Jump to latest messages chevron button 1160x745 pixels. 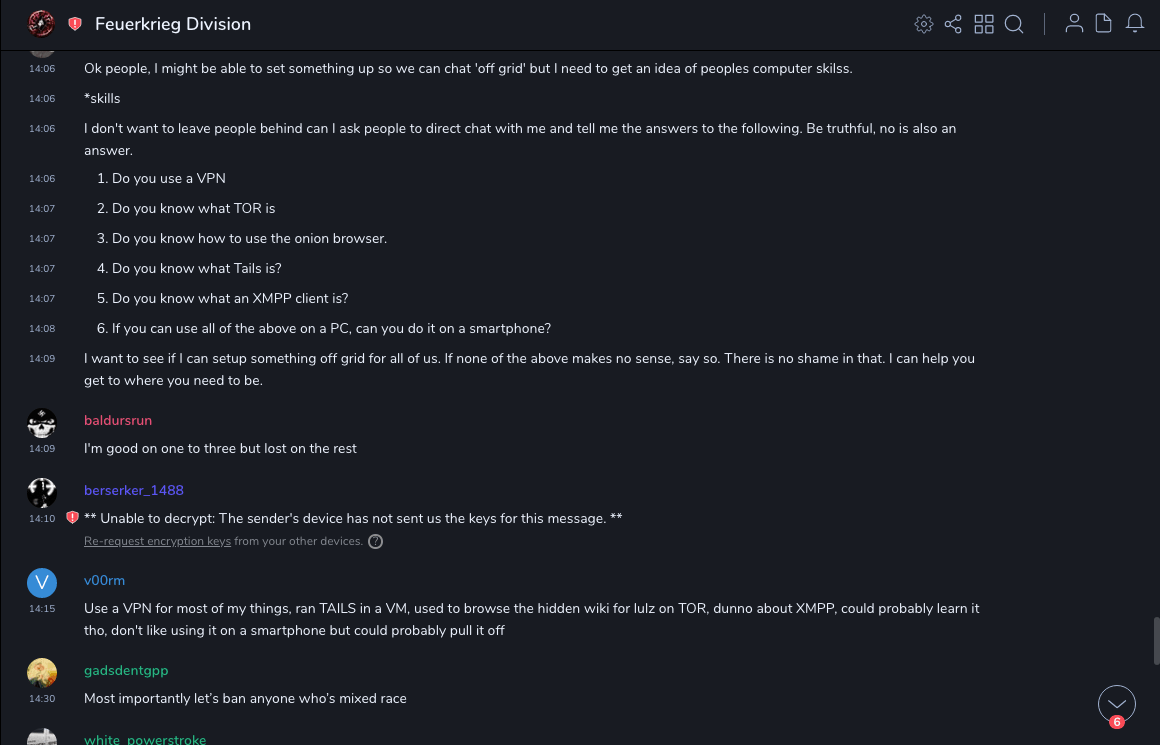[x=1117, y=704]
